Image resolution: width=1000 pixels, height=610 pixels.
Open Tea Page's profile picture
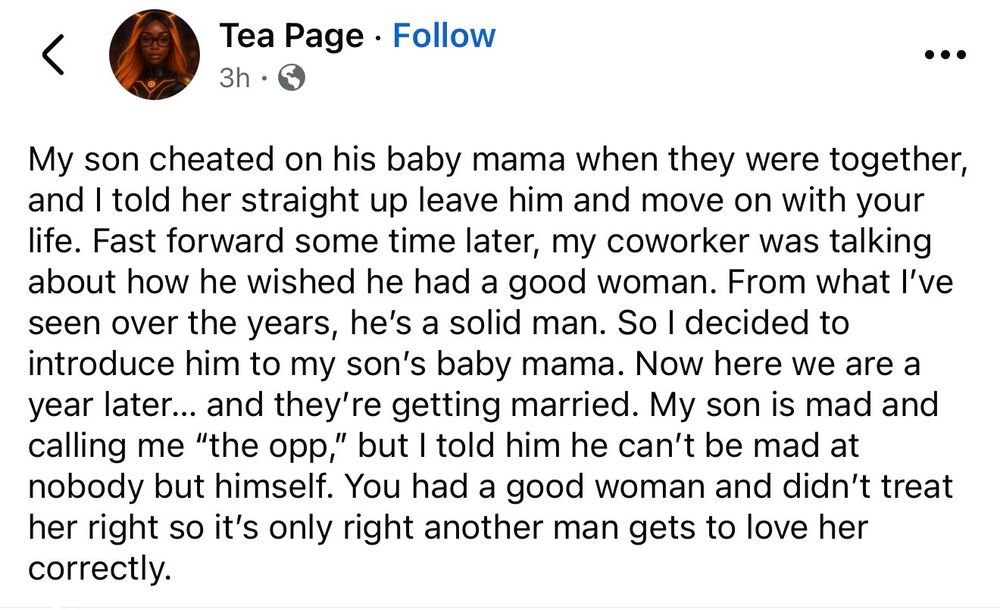pyautogui.click(x=154, y=54)
